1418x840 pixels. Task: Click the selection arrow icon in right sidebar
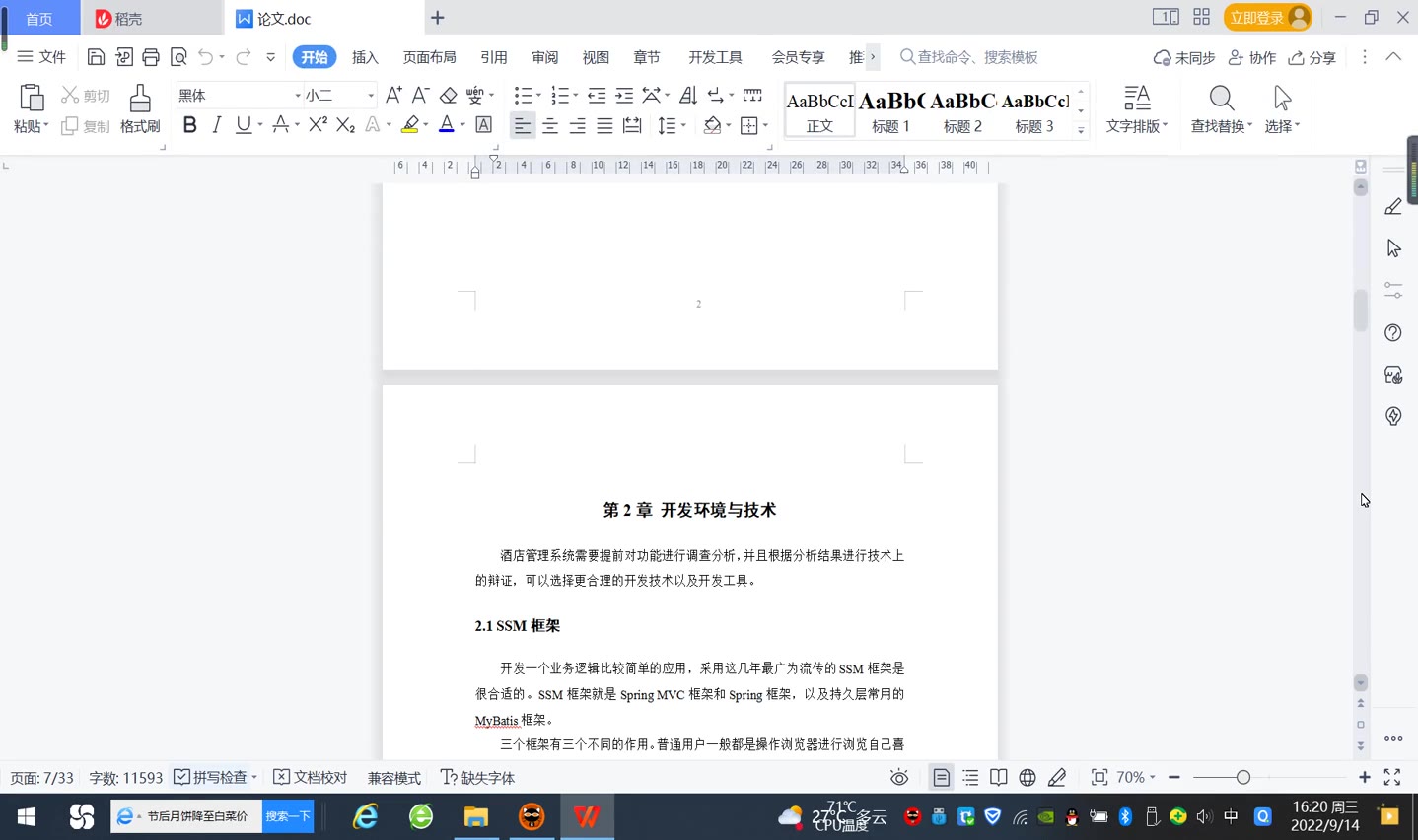coord(1393,248)
